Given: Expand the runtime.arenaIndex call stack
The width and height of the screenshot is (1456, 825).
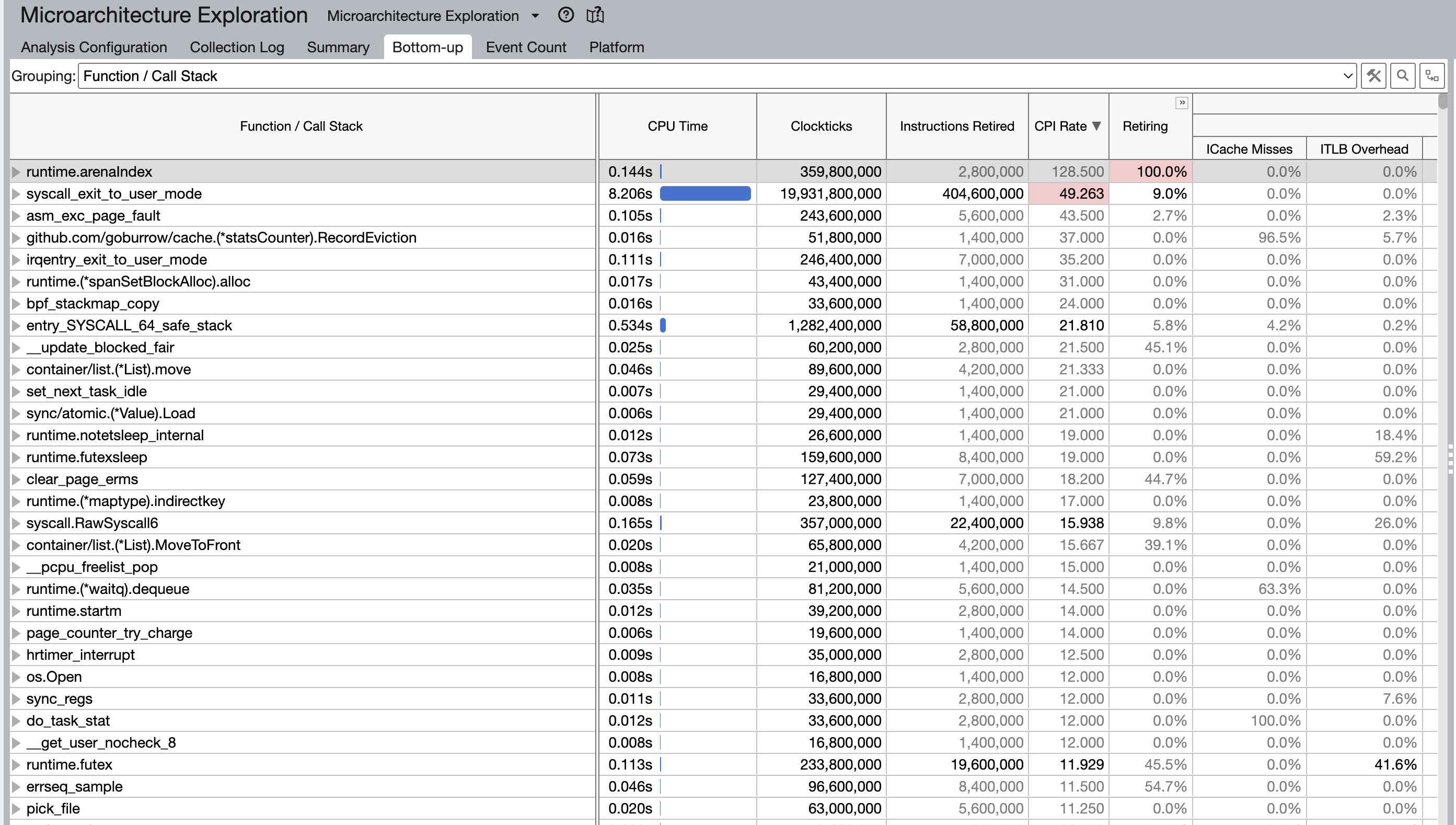Looking at the screenshot, I should [16, 171].
